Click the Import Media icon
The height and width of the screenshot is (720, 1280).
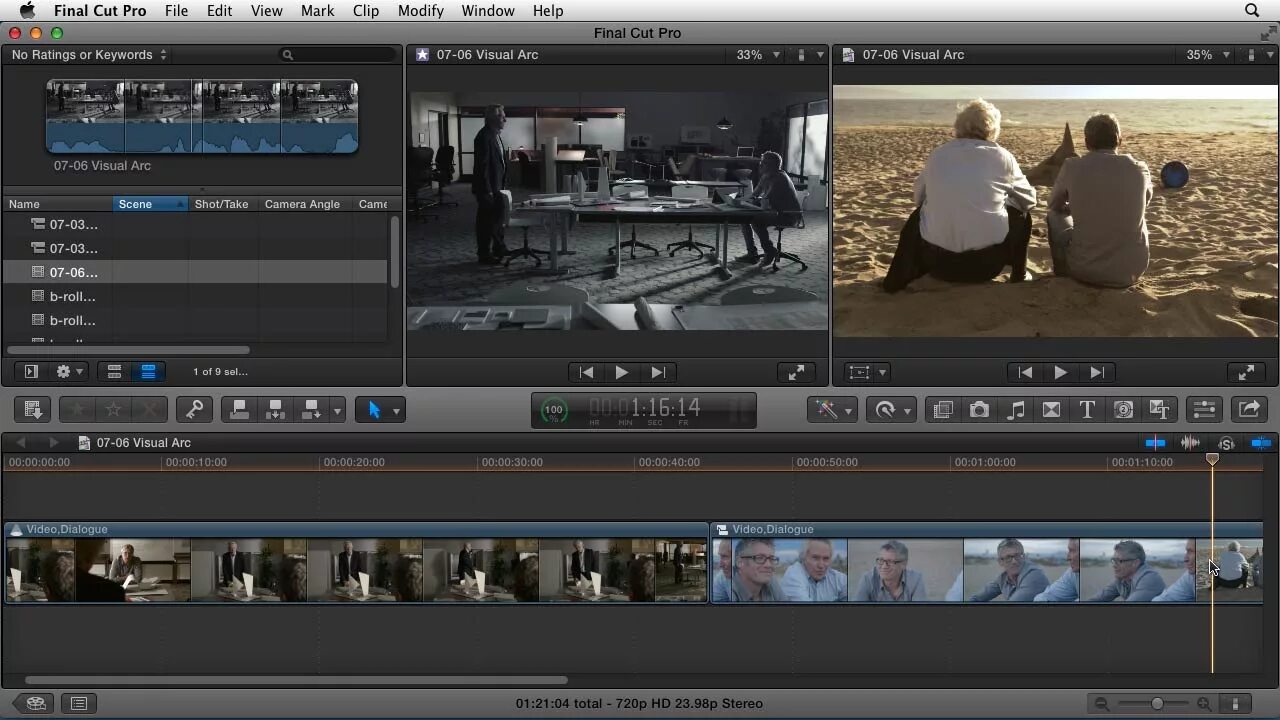(32, 409)
